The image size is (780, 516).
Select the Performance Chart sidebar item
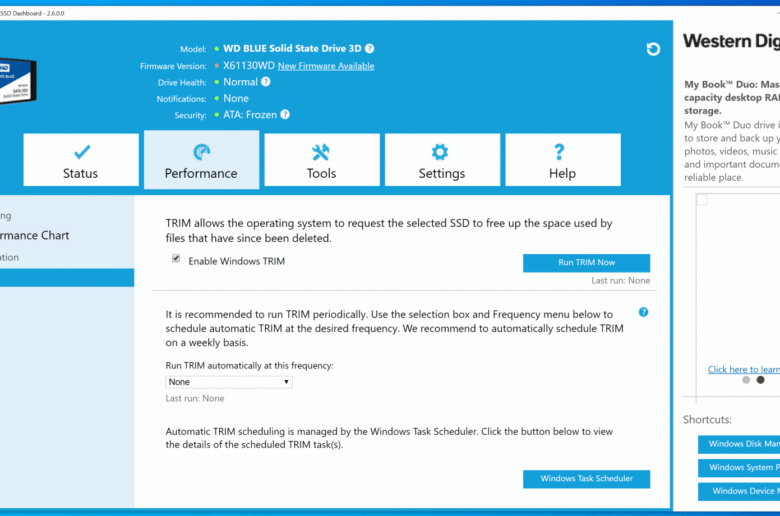point(35,235)
